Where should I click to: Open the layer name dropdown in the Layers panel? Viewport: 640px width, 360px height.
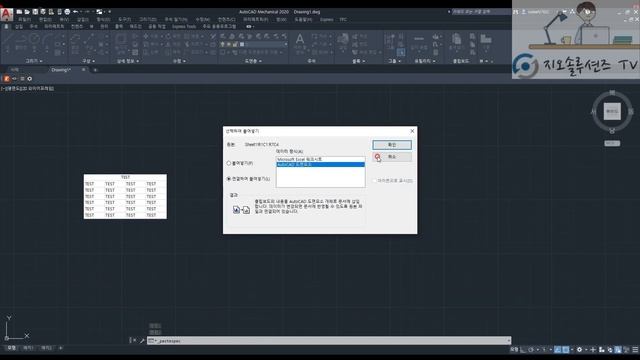tap(285, 44)
